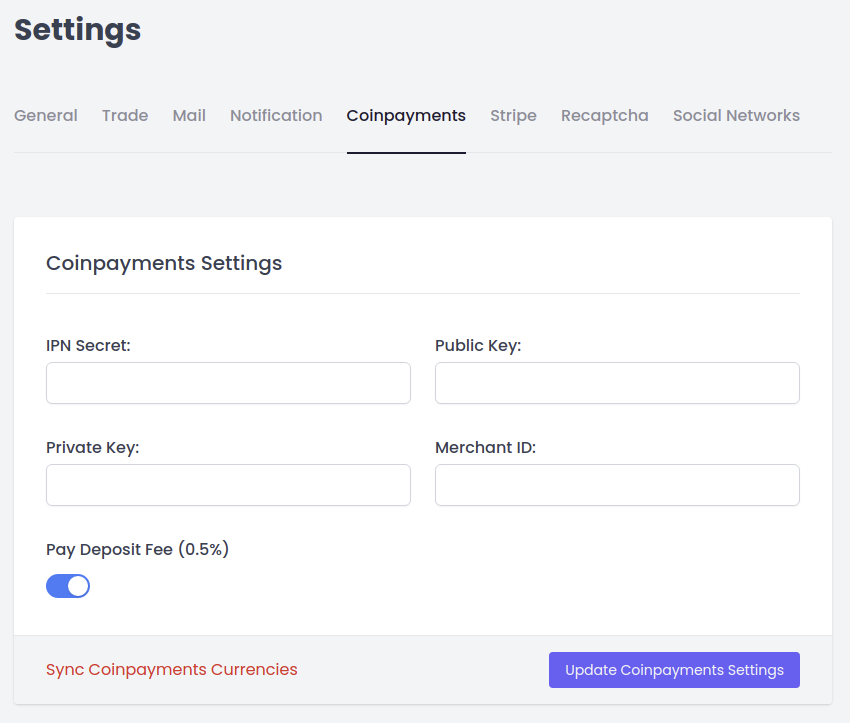Click the IPN Secret label text
This screenshot has height=723, width=850.
89,346
